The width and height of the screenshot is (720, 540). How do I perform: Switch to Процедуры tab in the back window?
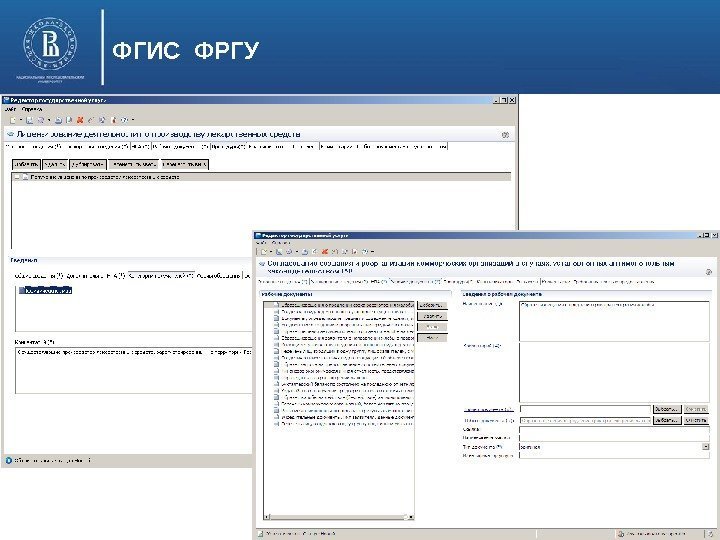pyautogui.click(x=228, y=146)
